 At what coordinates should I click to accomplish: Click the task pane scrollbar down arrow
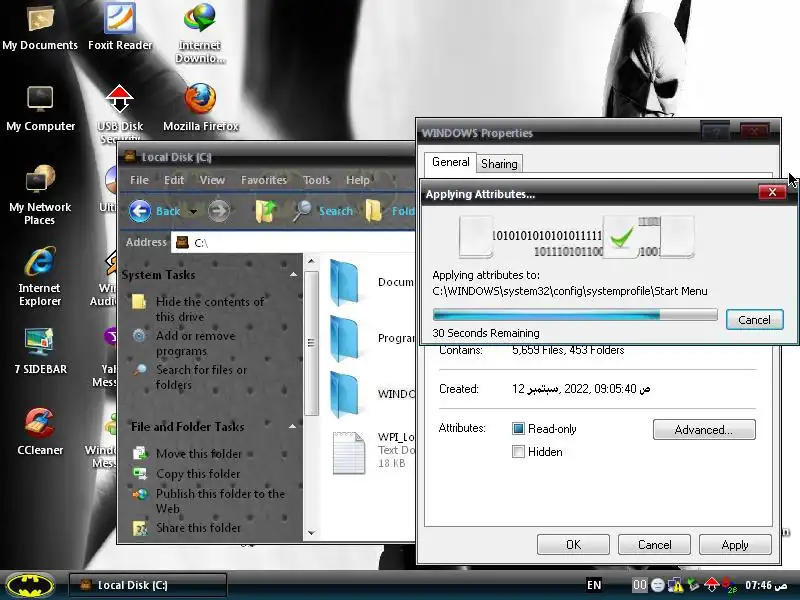(x=311, y=533)
